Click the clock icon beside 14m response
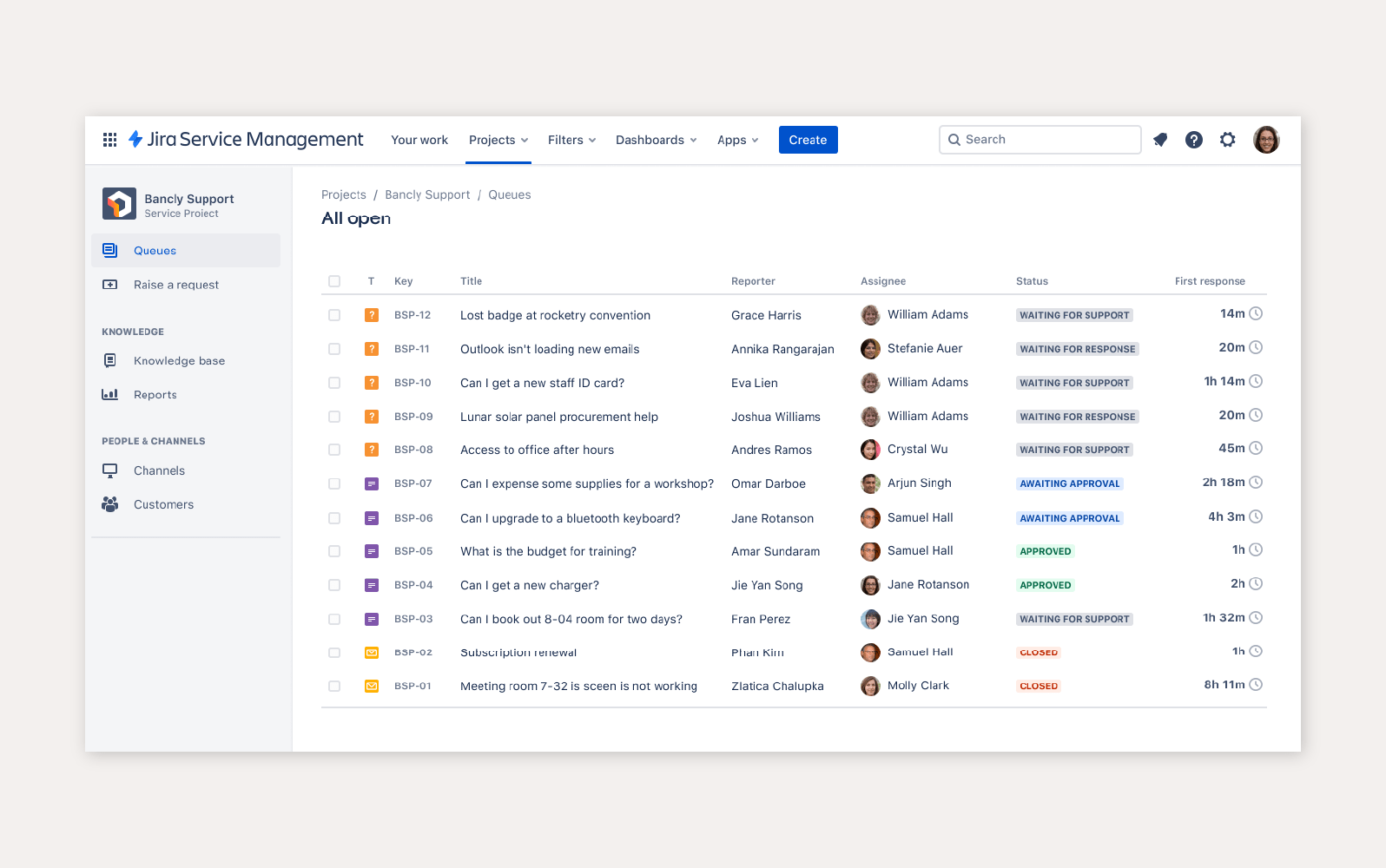The height and width of the screenshot is (868, 1386). pyautogui.click(x=1256, y=313)
